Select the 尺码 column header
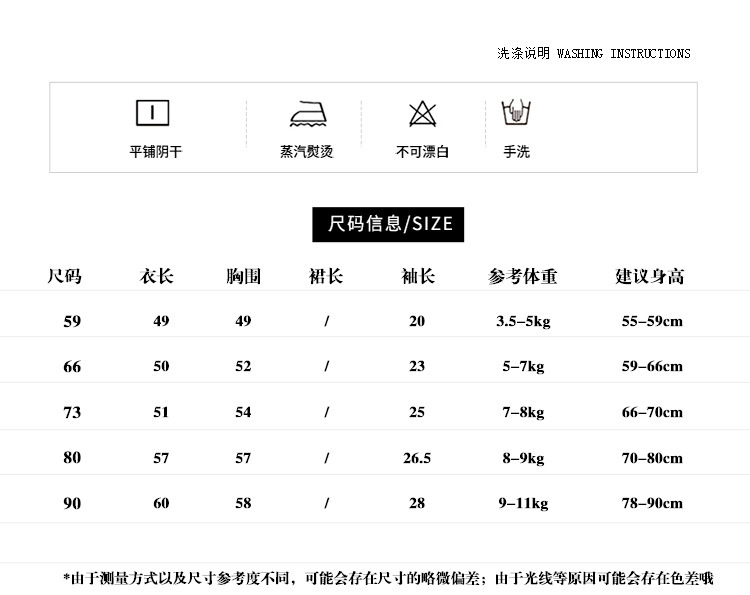Viewport: 750px width, 595px height. click(x=65, y=276)
